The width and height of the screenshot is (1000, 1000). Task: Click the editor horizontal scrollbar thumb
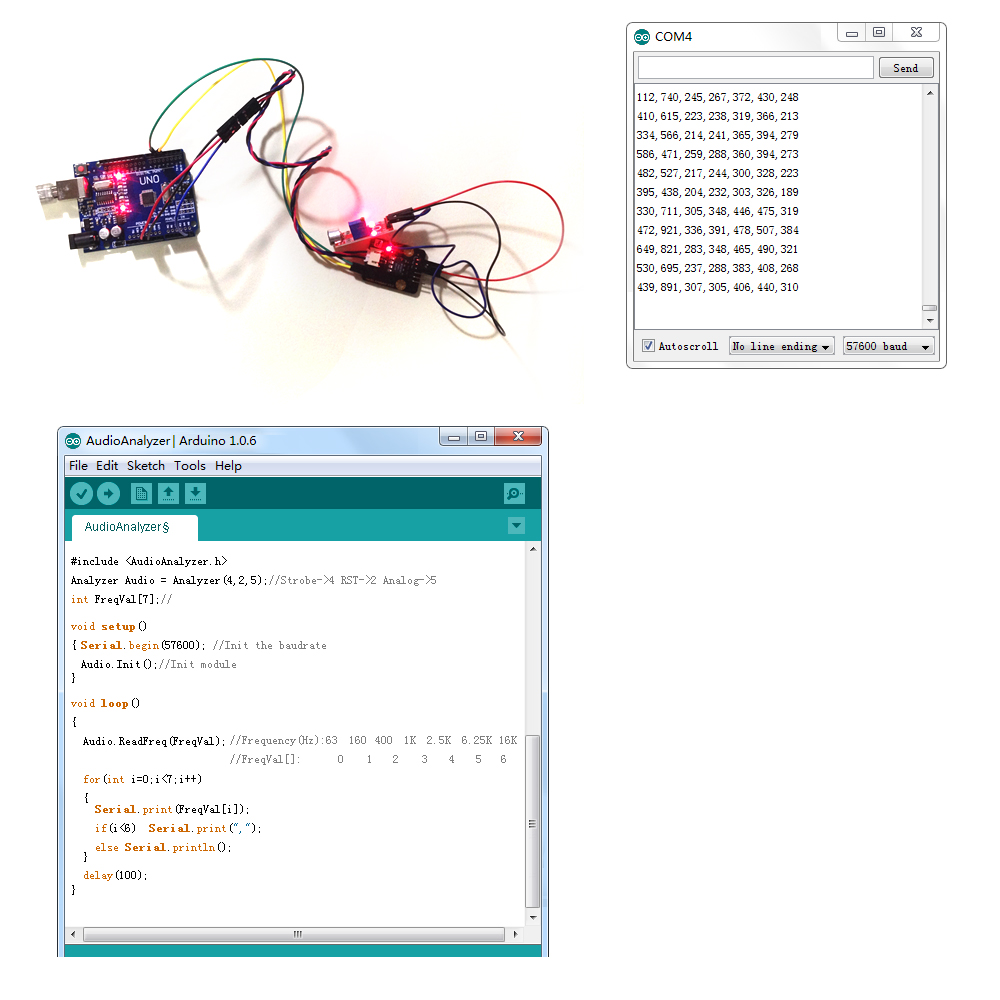[294, 934]
